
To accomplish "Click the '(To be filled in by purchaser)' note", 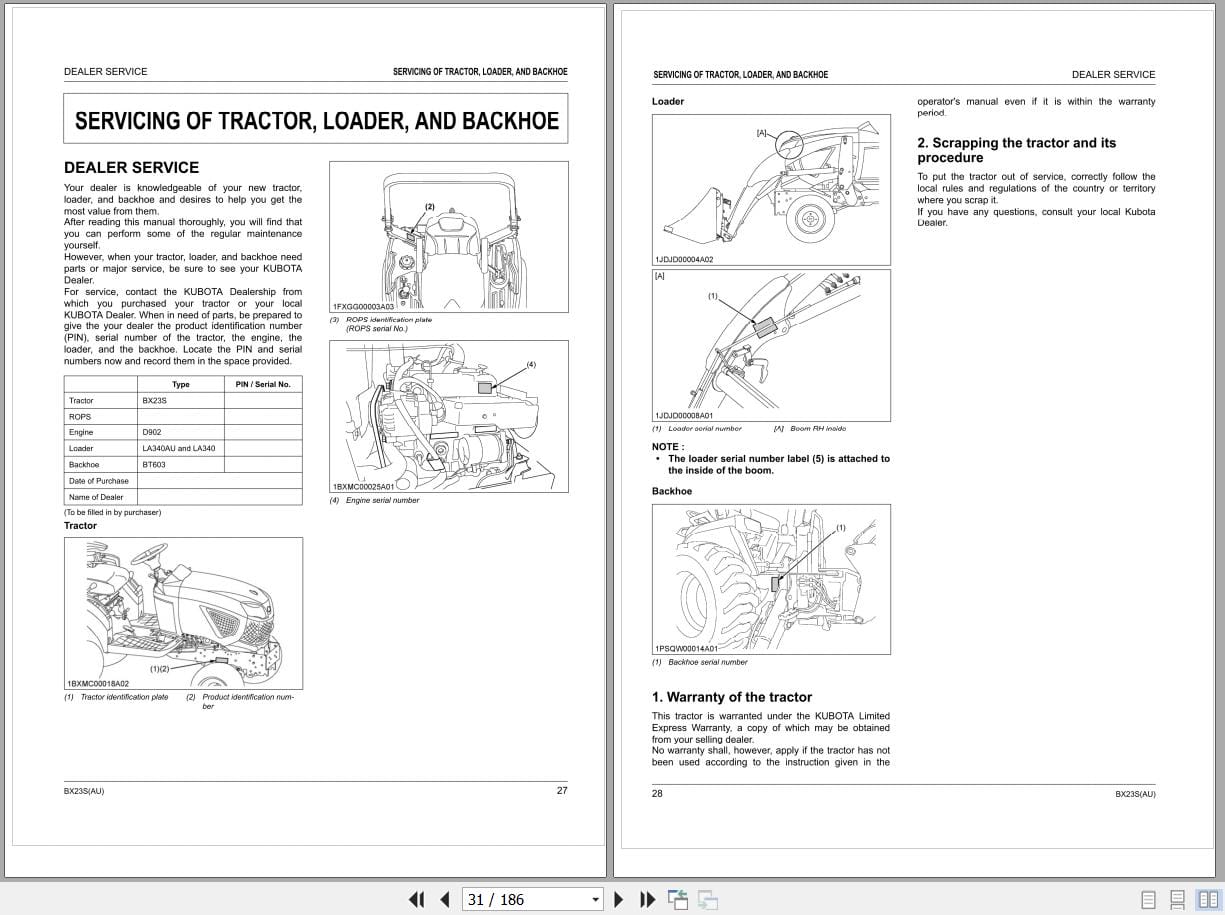I will pyautogui.click(x=113, y=512).
